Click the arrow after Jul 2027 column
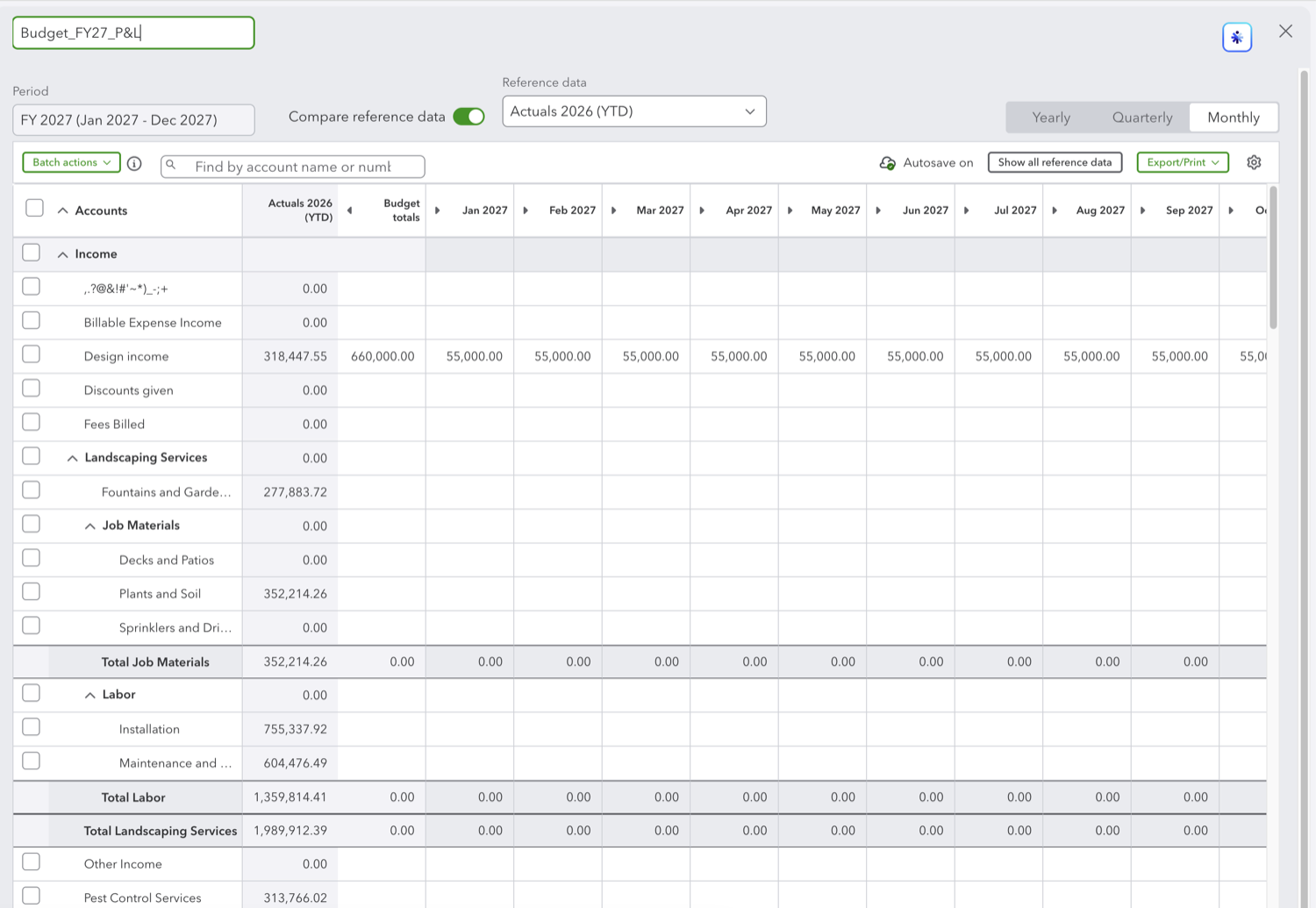 [x=1055, y=211]
